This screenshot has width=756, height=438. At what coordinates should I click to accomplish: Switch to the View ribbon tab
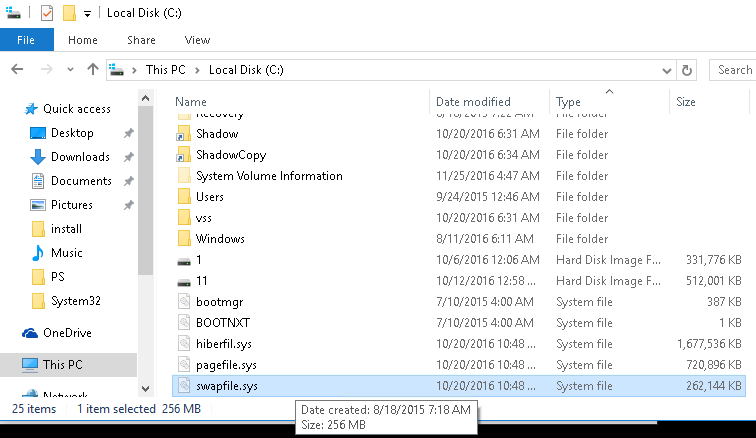pos(197,40)
